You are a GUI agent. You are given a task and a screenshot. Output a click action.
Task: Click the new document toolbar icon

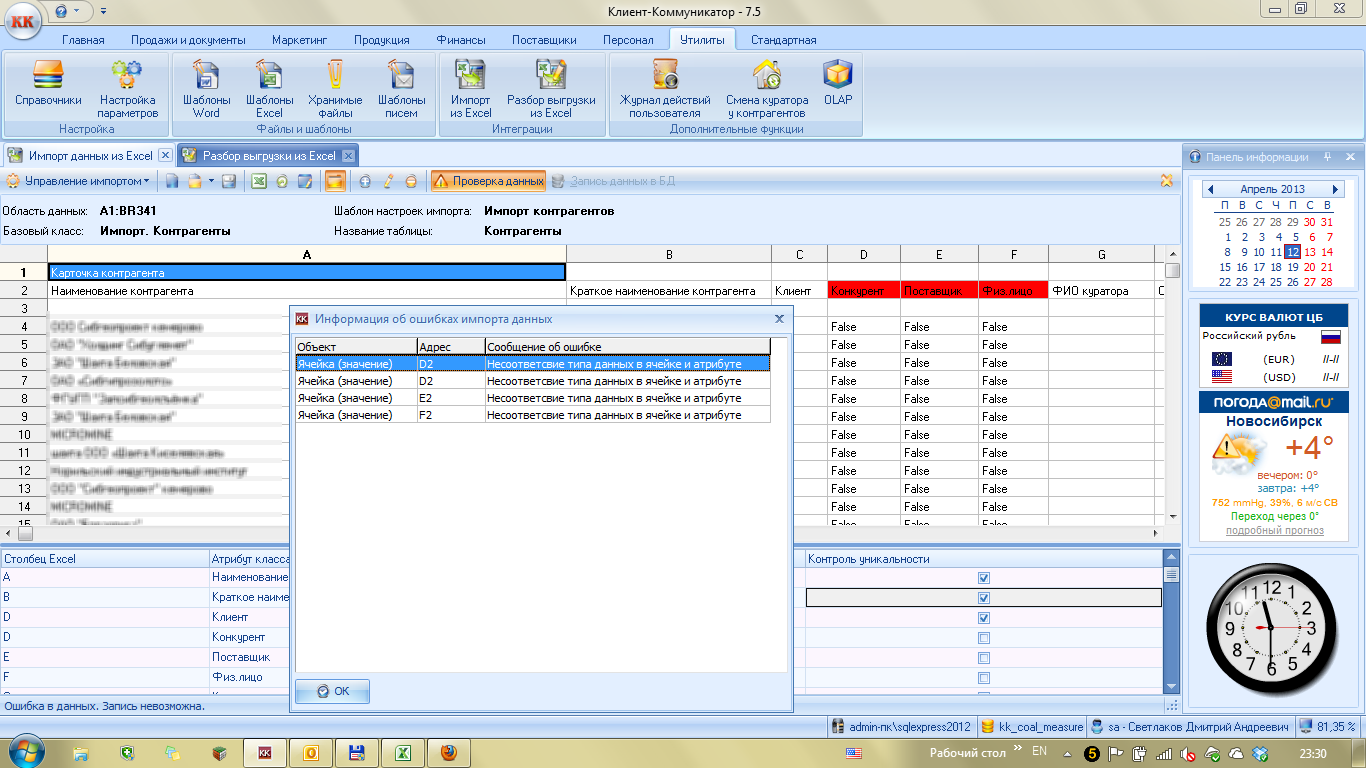coord(172,181)
